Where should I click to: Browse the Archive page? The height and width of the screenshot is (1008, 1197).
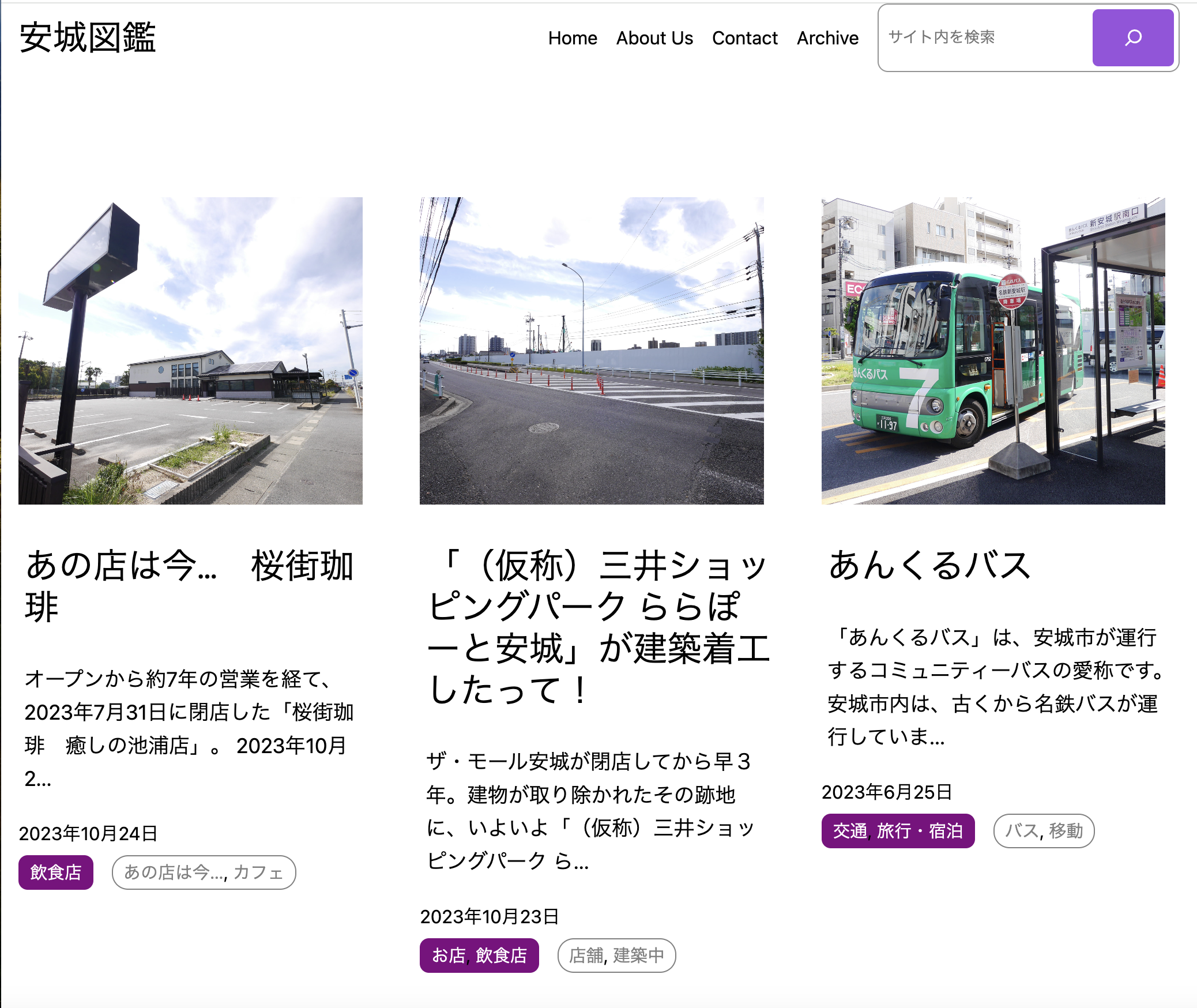click(827, 38)
